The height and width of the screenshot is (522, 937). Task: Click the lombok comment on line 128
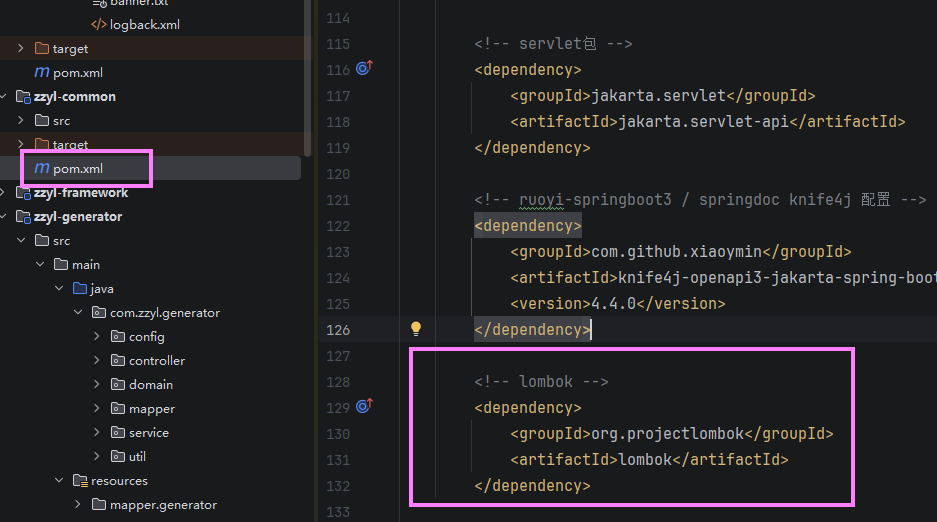point(541,382)
